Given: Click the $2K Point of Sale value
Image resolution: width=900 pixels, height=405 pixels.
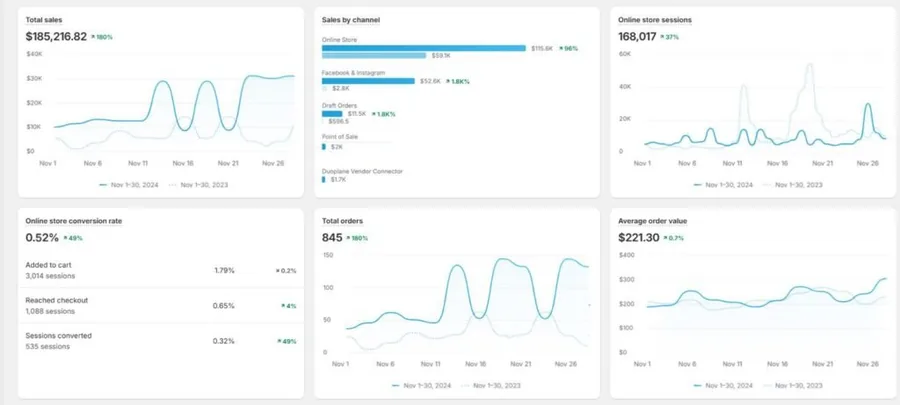Looking at the screenshot, I should click(337, 147).
